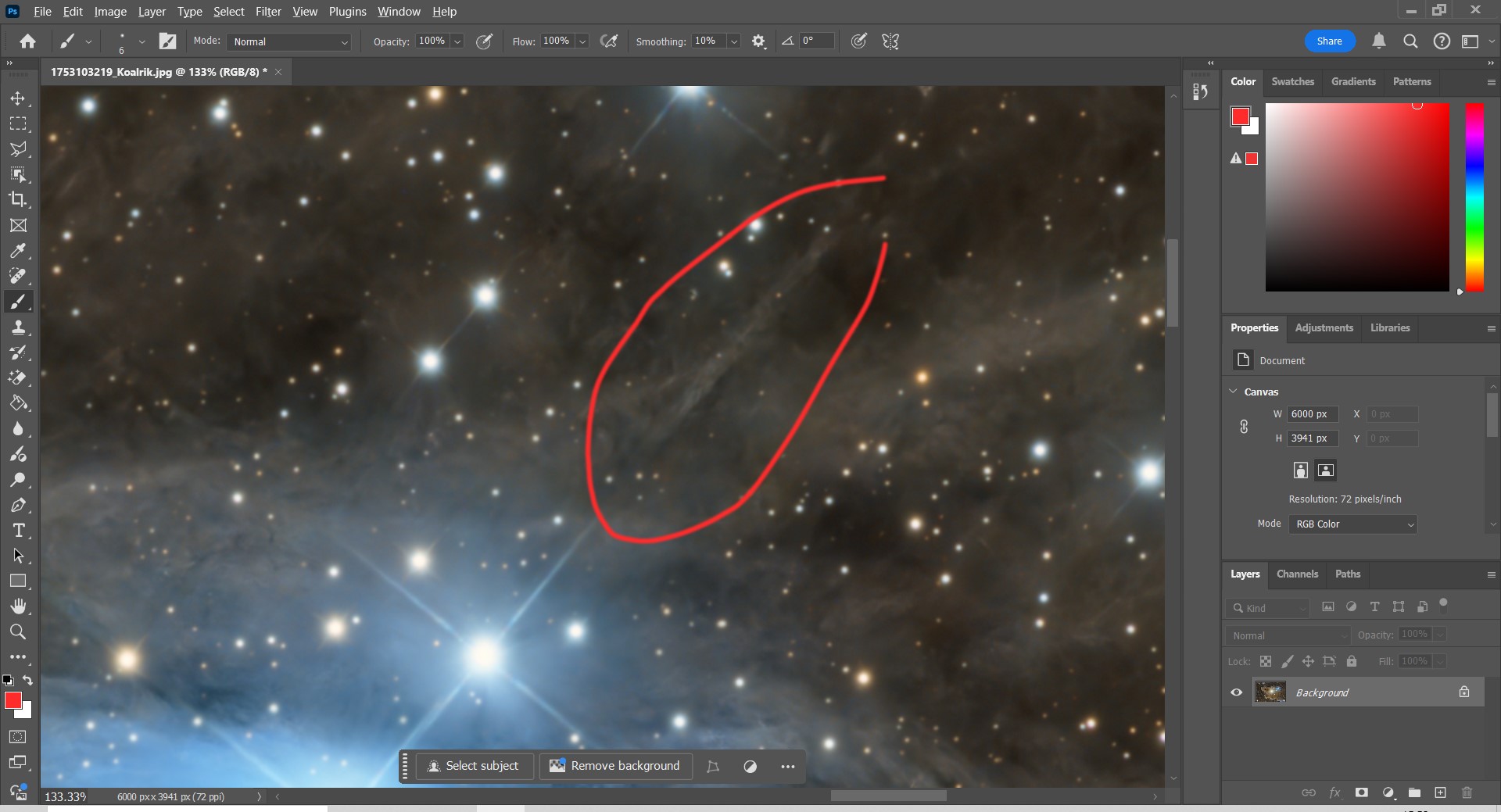Screen dimensions: 1501x812
Task: Select the Eraser tool
Action: tap(18, 377)
